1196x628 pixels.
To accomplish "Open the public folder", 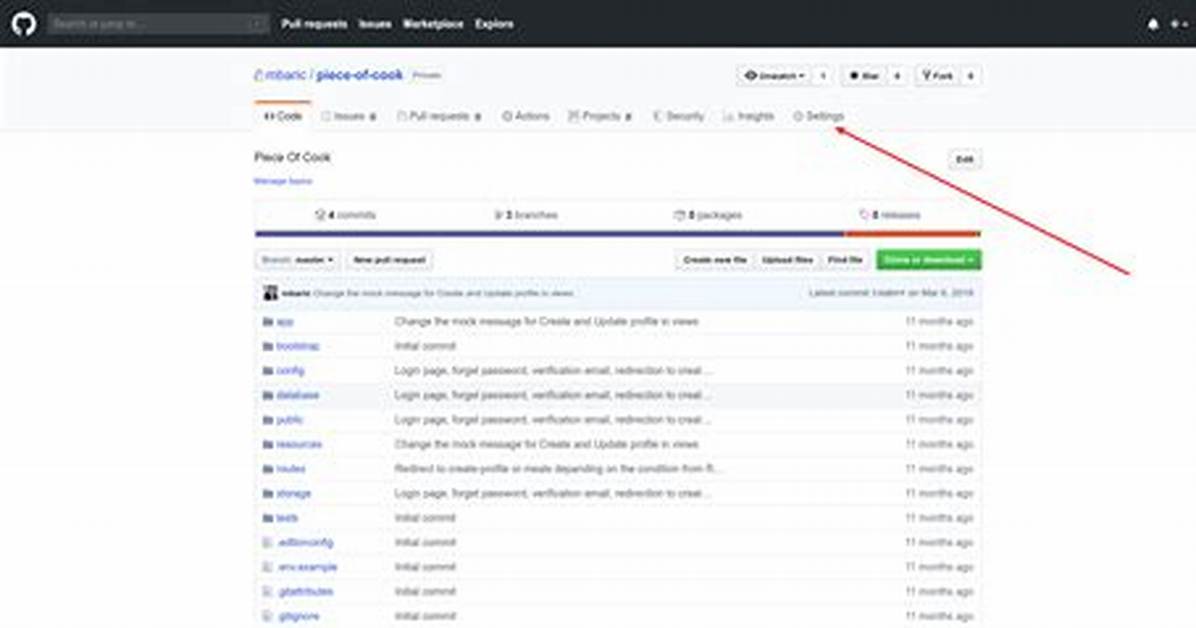I will click(x=290, y=420).
